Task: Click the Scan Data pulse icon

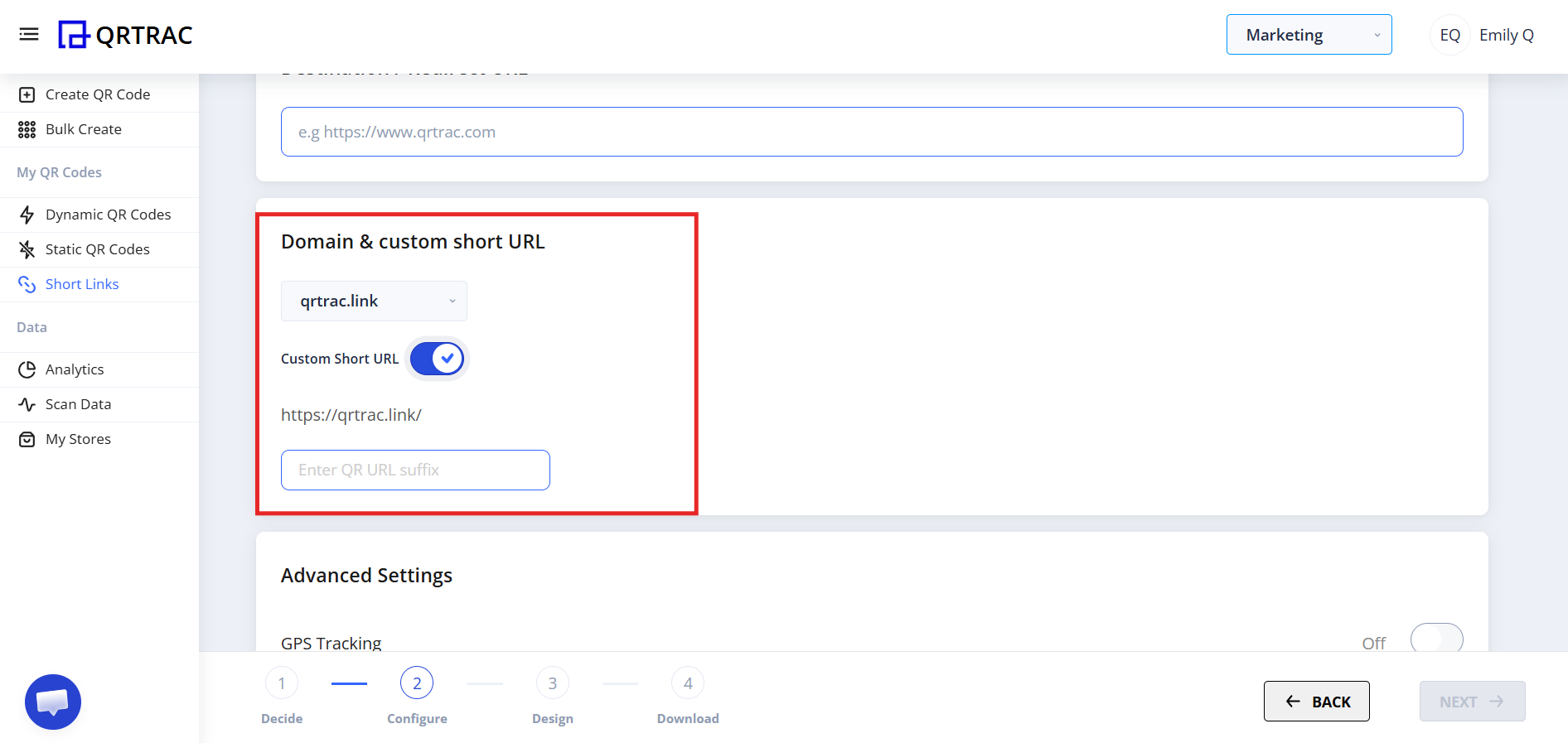Action: tap(27, 404)
